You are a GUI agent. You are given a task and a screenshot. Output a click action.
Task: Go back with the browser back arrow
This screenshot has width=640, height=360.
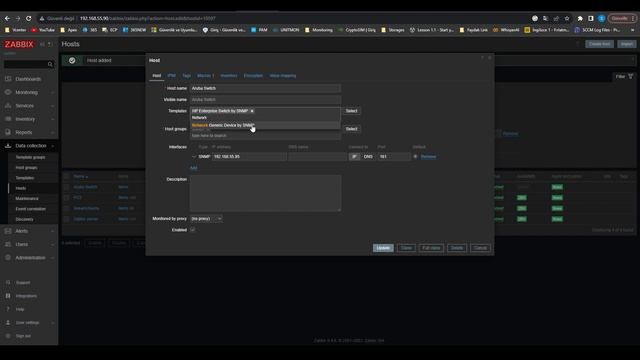[x=7, y=18]
